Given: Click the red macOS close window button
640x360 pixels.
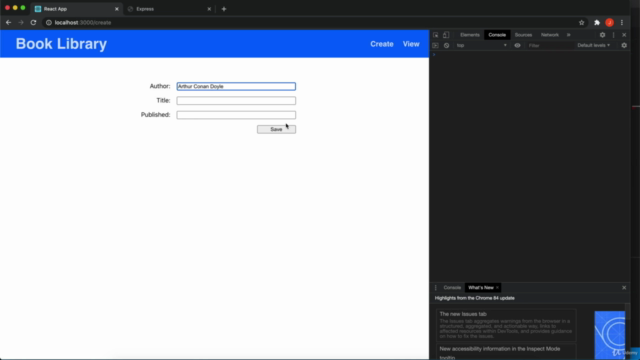Looking at the screenshot, I should [7, 8].
